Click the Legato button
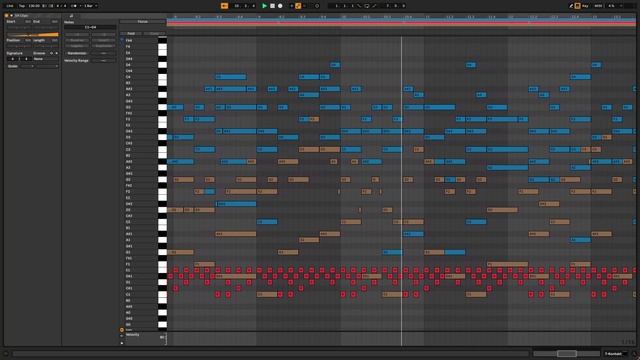 pyautogui.click(x=77, y=46)
